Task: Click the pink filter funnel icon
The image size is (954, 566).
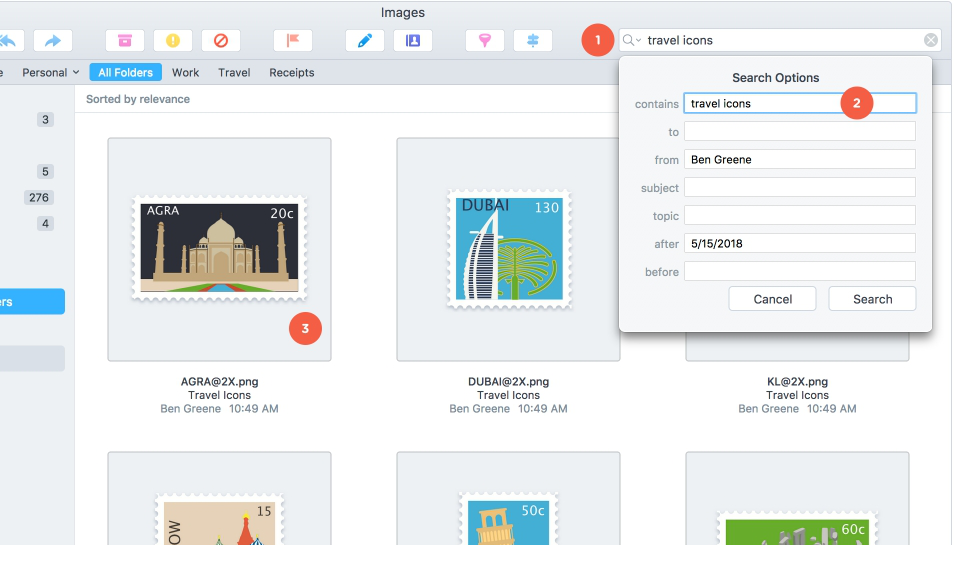Action: pos(484,41)
